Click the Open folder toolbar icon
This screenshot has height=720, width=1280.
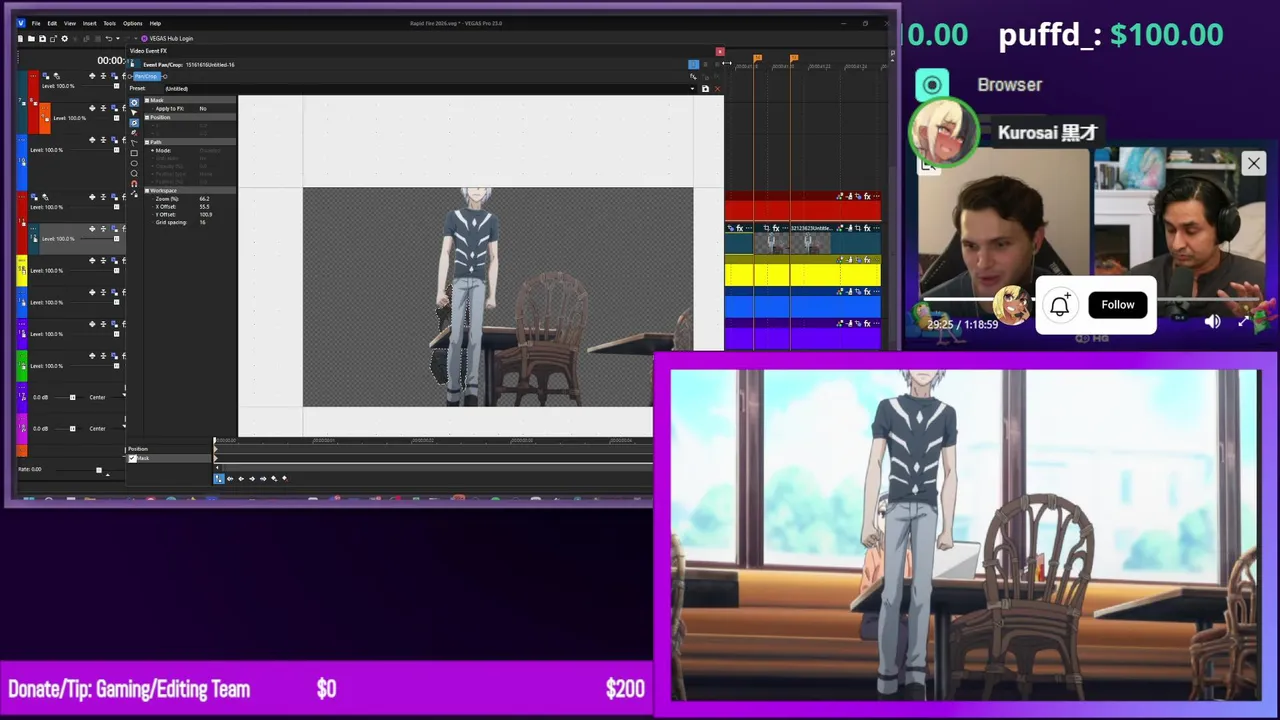pos(31,38)
